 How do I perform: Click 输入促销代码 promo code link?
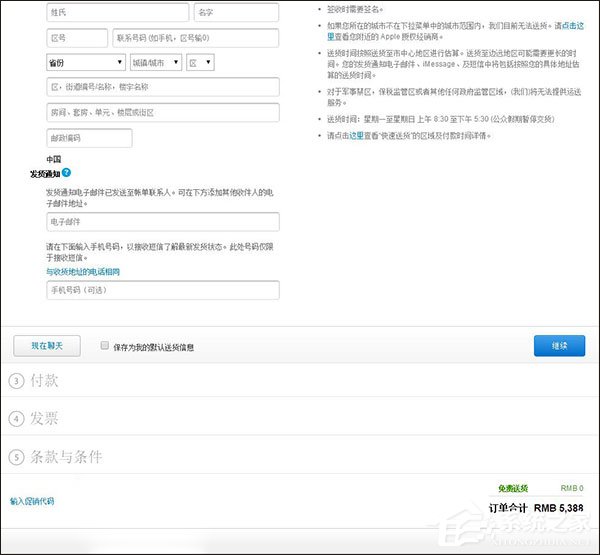(x=32, y=501)
